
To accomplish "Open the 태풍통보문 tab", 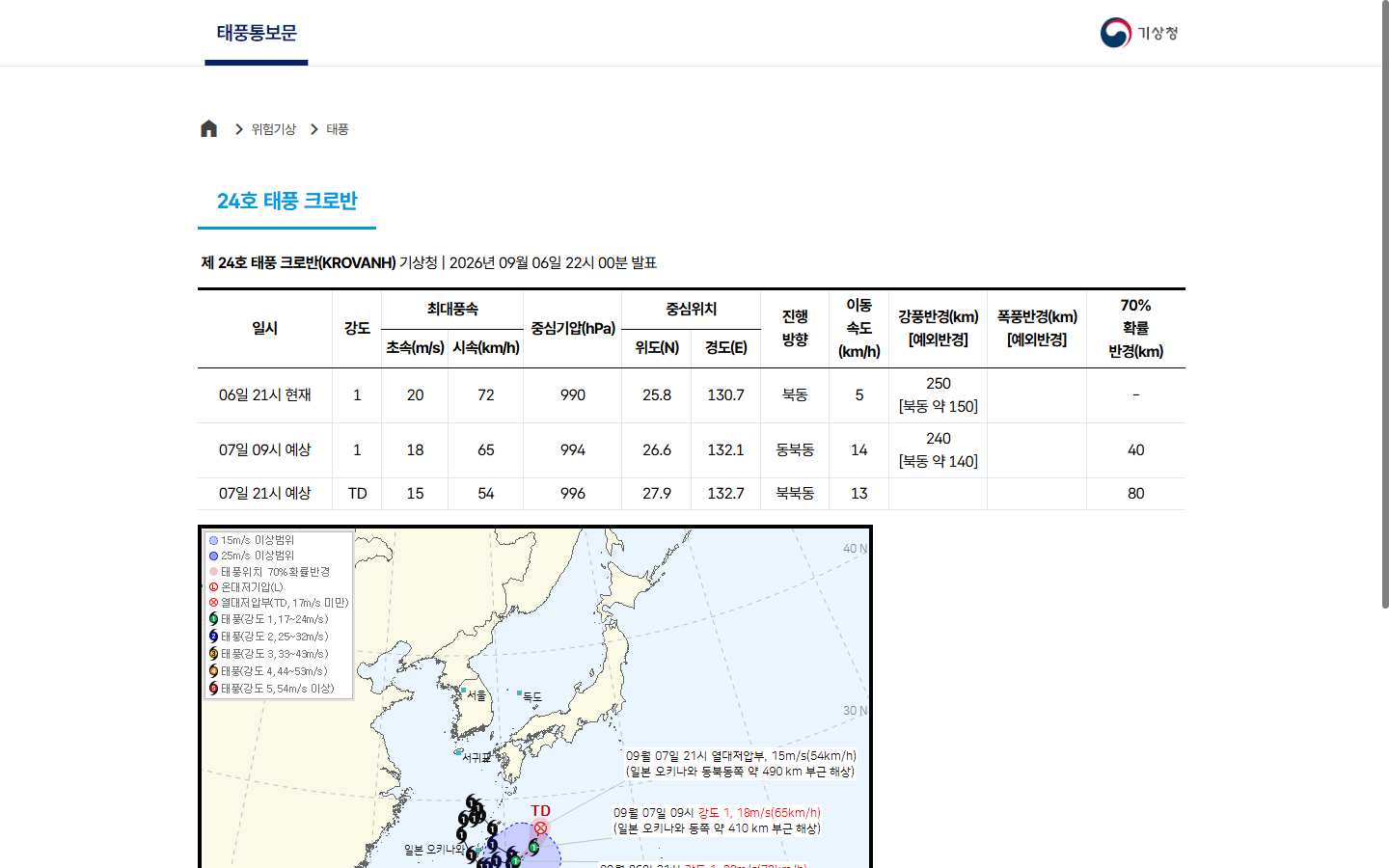I will [x=257, y=33].
